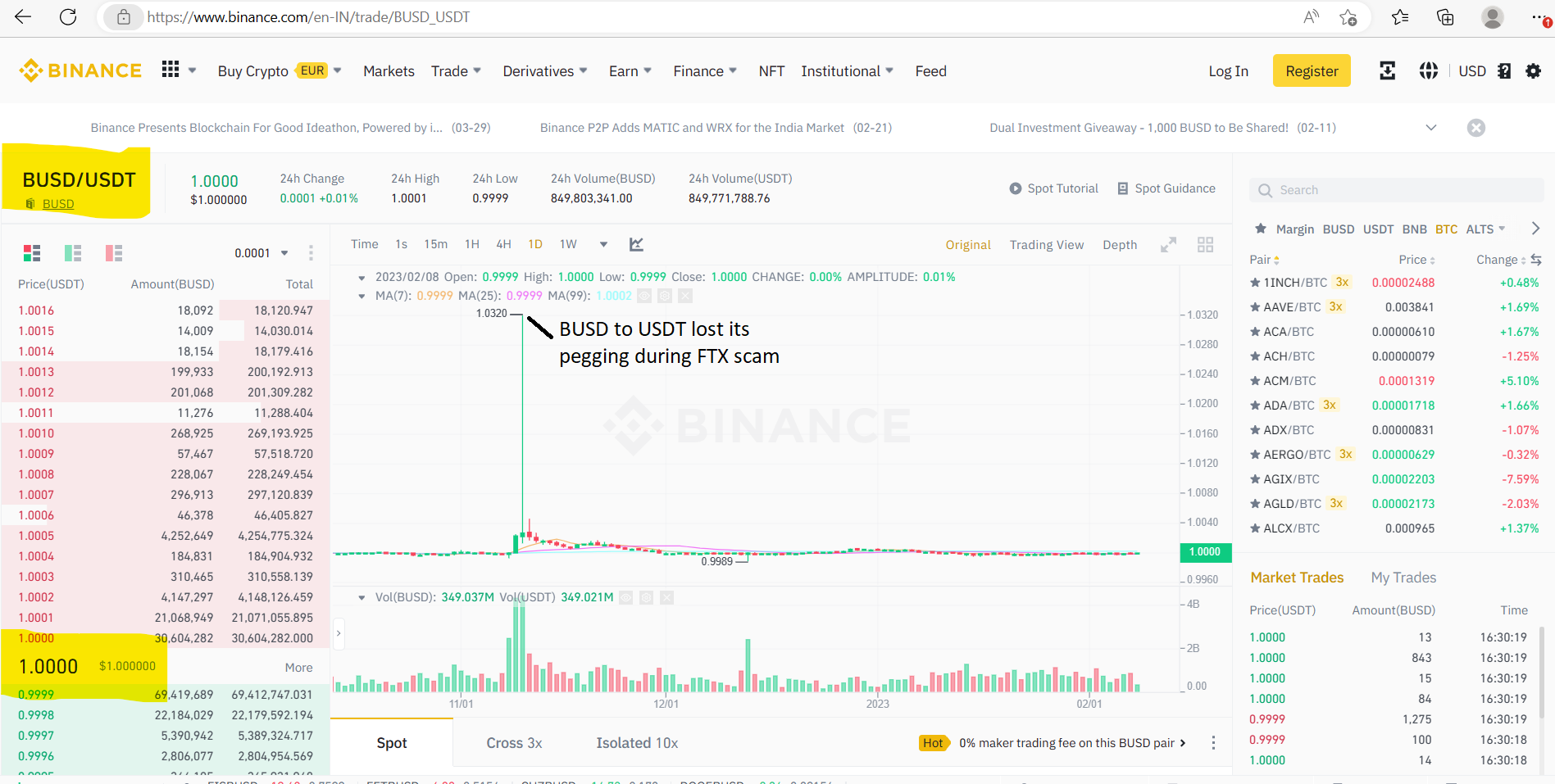Image resolution: width=1555 pixels, height=784 pixels.
Task: Switch to My Trades tab
Action: click(1403, 578)
